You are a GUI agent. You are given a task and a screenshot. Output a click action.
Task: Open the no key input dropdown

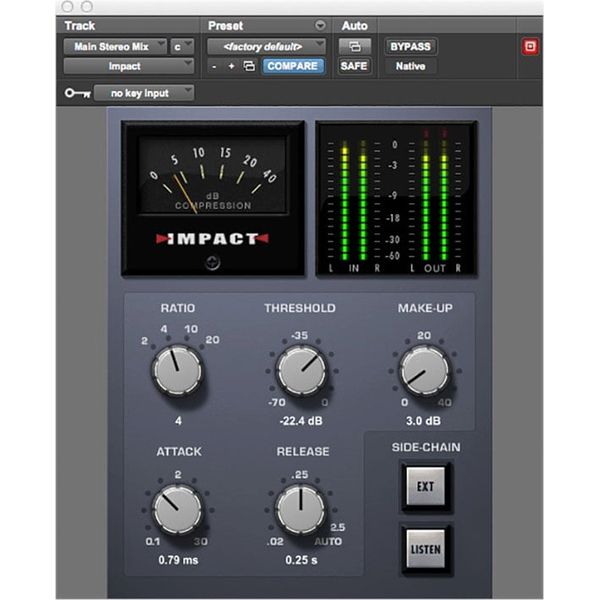pyautogui.click(x=144, y=93)
